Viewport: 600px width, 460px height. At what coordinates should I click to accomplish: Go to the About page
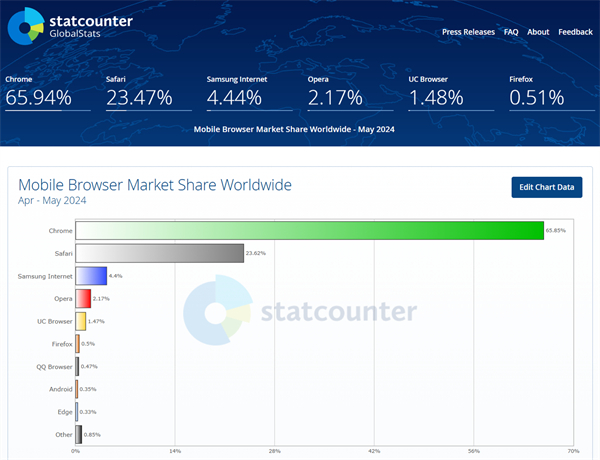coord(538,32)
